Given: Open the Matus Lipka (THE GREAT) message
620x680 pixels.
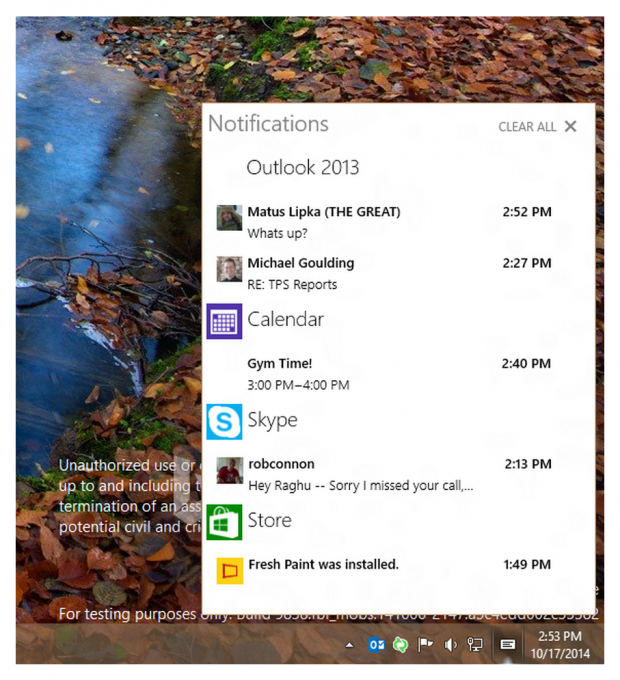Looking at the screenshot, I should (324, 212).
